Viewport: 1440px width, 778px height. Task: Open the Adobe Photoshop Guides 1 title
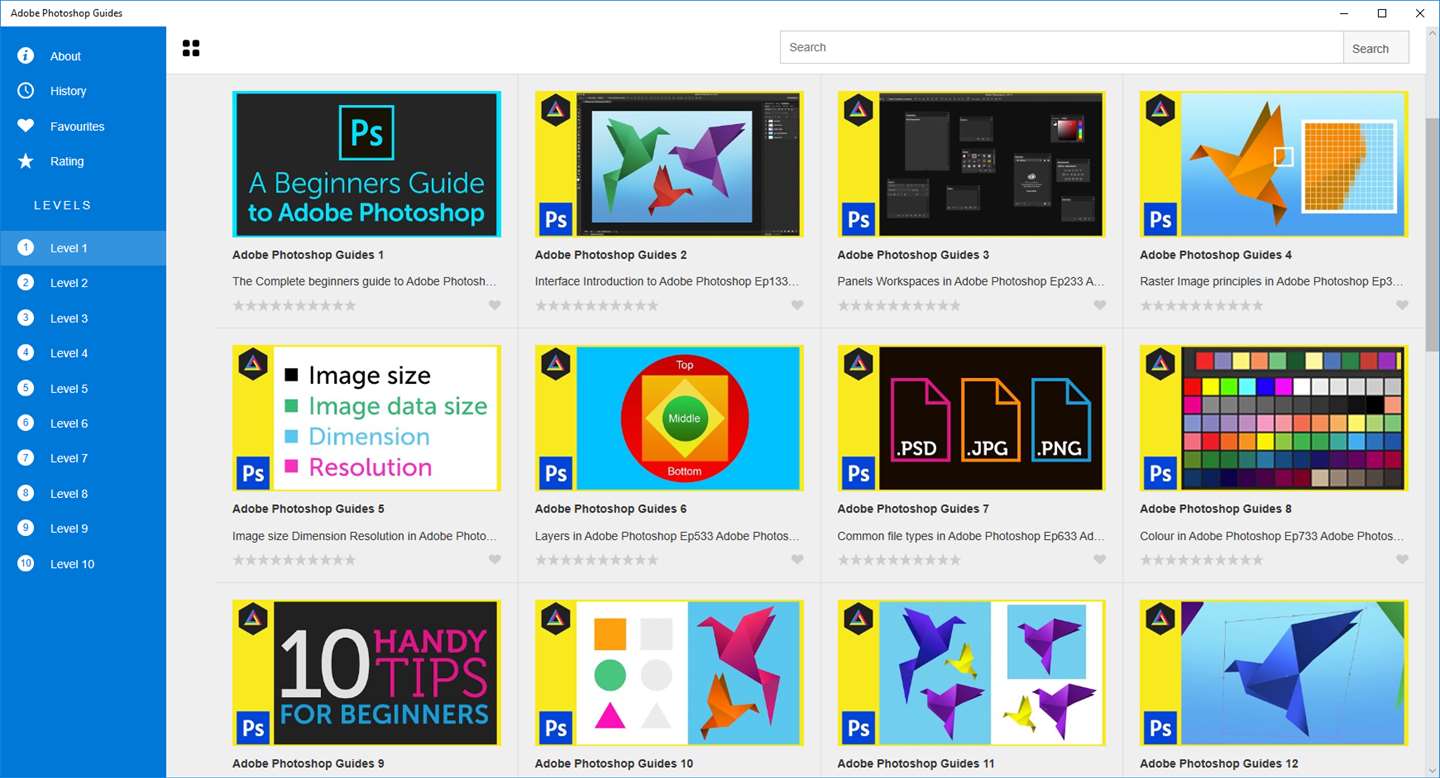click(308, 255)
